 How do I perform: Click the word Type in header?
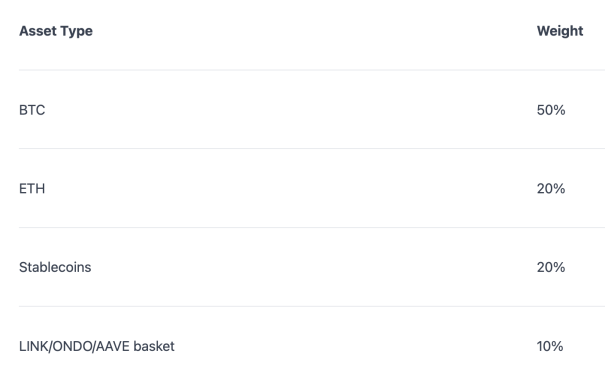pyautogui.click(x=76, y=31)
